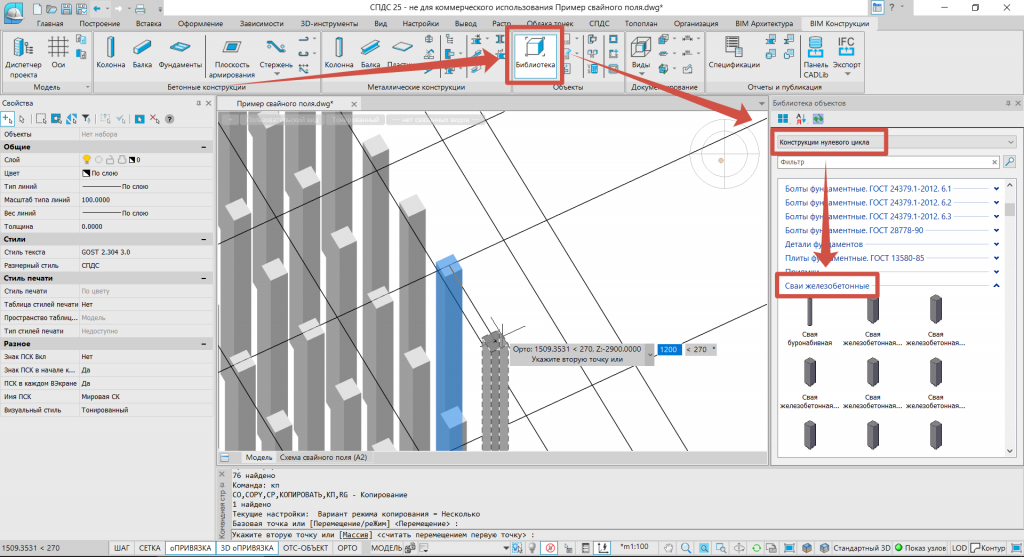Collapse the Общие properties section

204,147
